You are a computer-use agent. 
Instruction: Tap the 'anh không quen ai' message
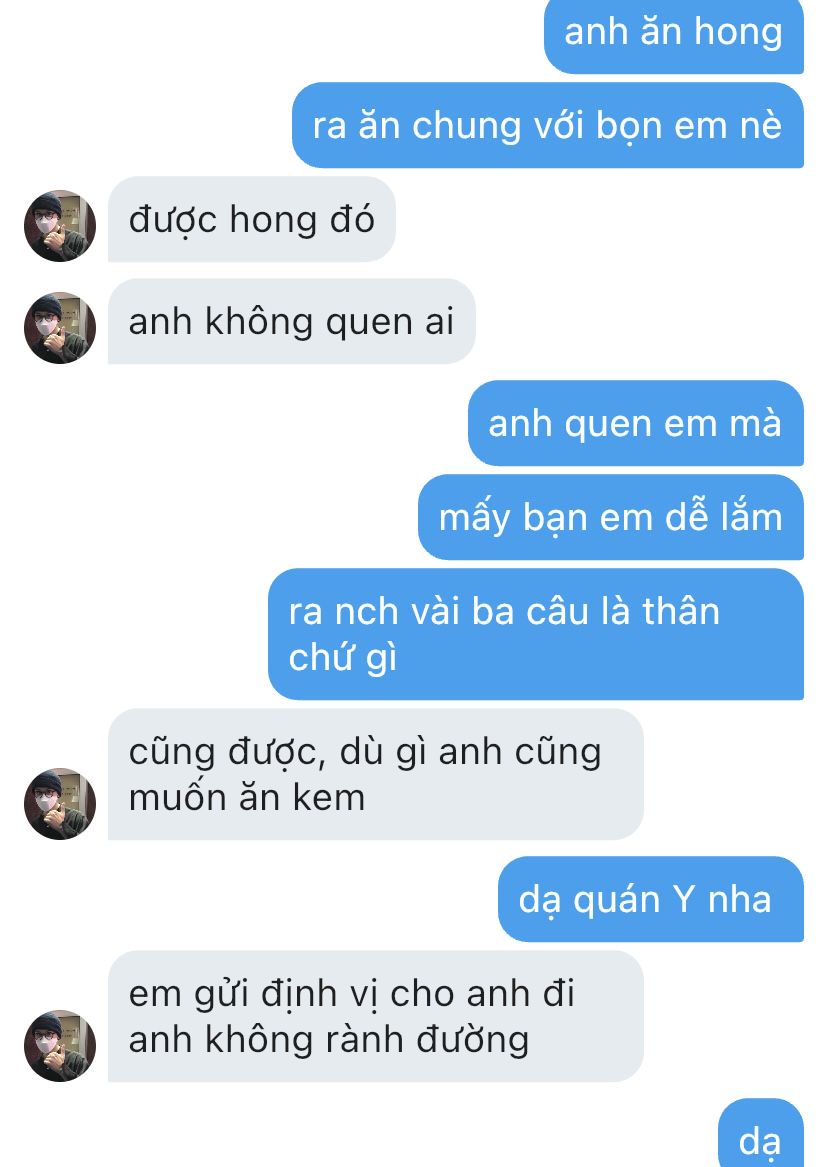coord(292,322)
